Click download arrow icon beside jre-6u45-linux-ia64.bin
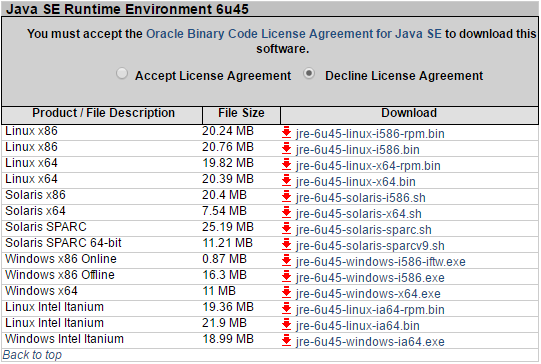The width and height of the screenshot is (541, 364). (286, 324)
